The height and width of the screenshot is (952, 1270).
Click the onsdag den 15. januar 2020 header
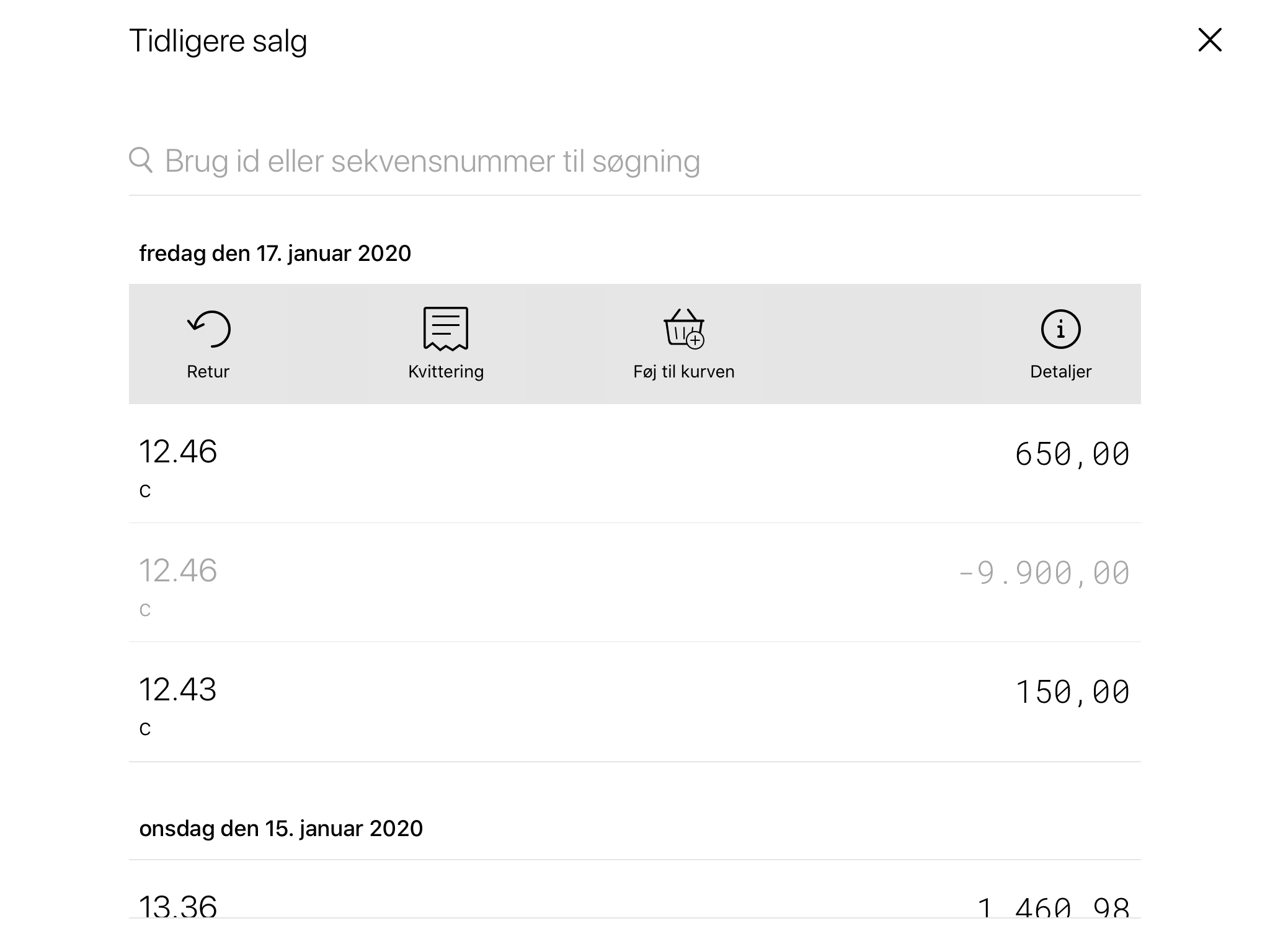[281, 829]
